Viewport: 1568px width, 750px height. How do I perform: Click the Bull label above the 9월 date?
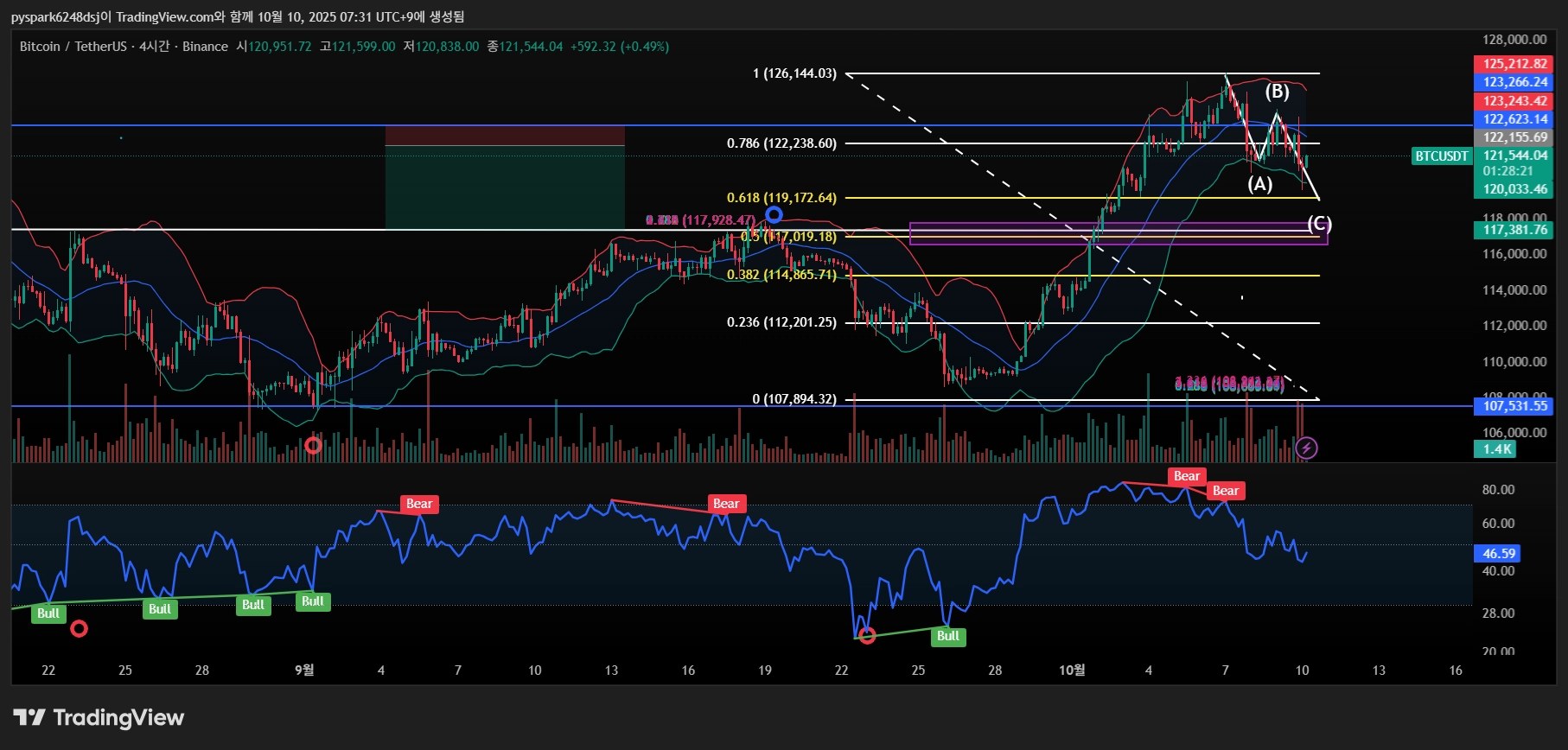tap(312, 602)
